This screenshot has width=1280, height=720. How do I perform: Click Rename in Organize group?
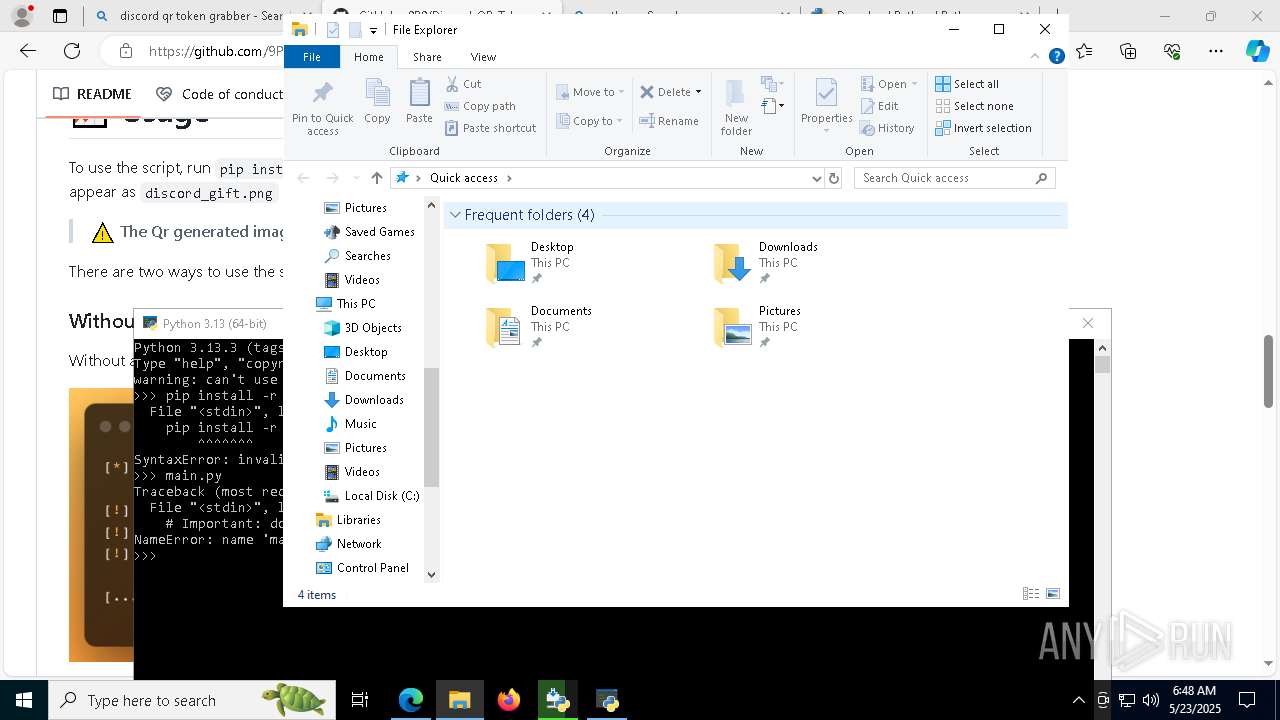(x=669, y=121)
